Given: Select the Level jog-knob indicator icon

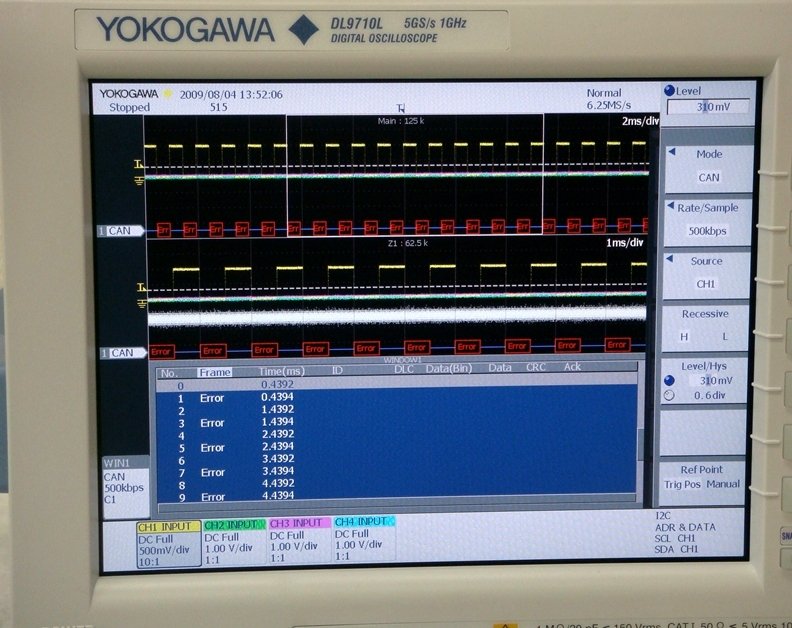Looking at the screenshot, I should pos(669,90).
